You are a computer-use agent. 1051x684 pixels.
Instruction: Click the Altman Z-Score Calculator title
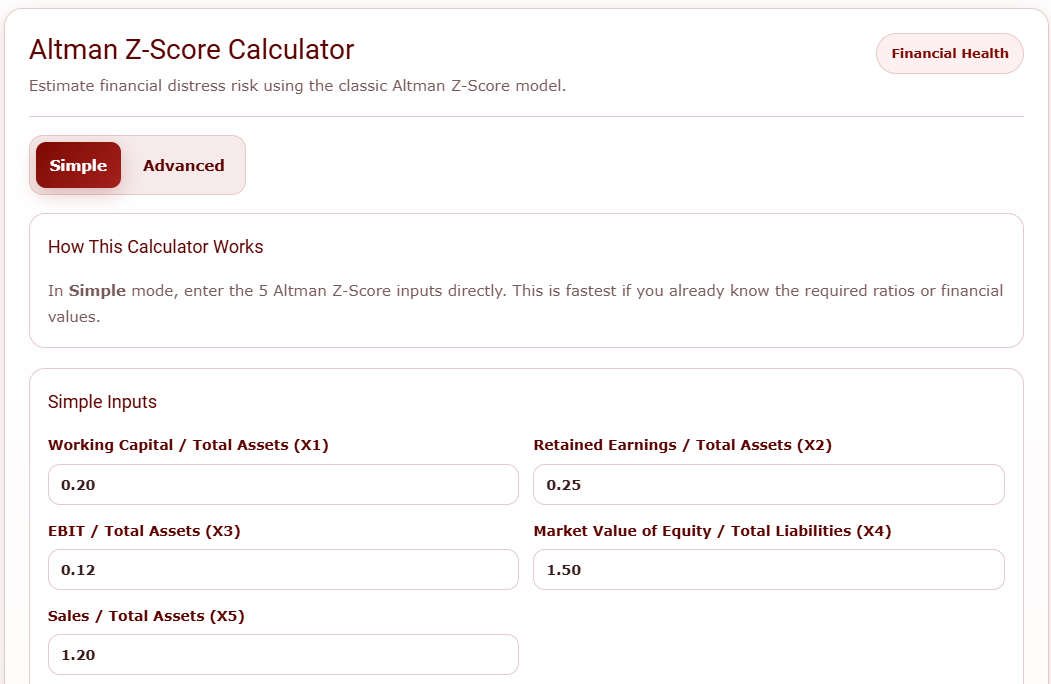click(191, 49)
